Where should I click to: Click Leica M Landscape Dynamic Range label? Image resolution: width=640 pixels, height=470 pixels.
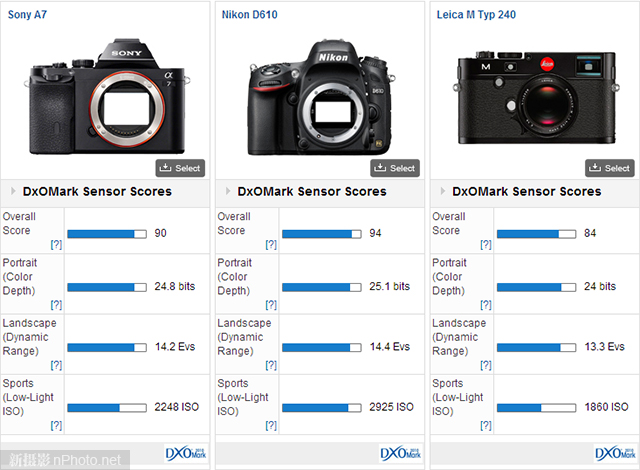(459, 337)
